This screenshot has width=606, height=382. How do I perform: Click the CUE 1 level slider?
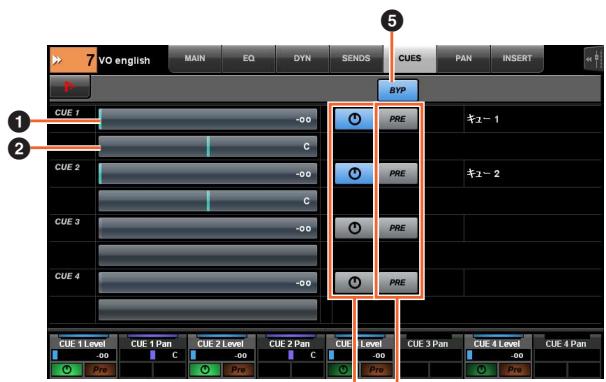click(x=208, y=119)
